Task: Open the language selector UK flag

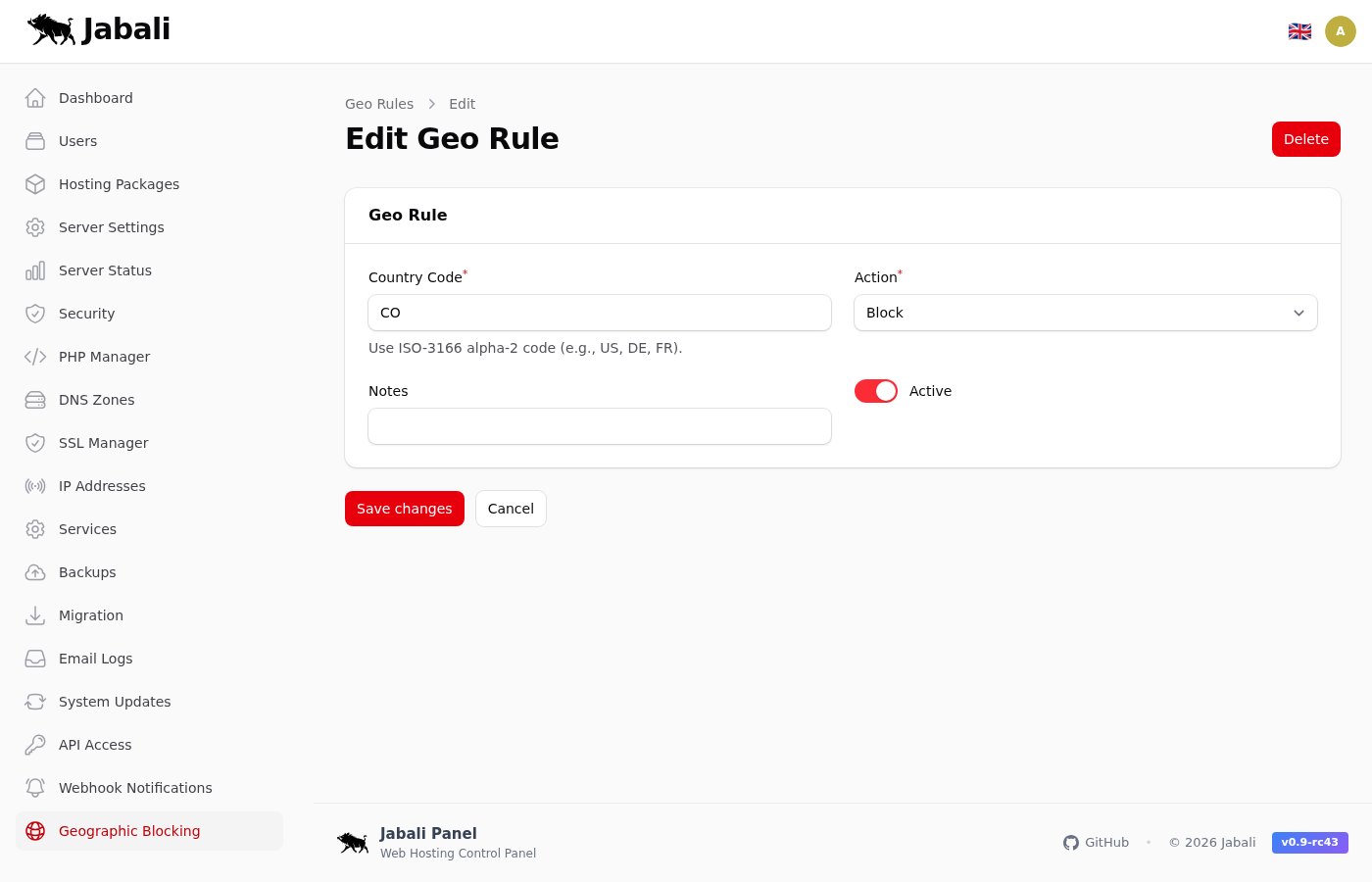Action: click(1299, 31)
